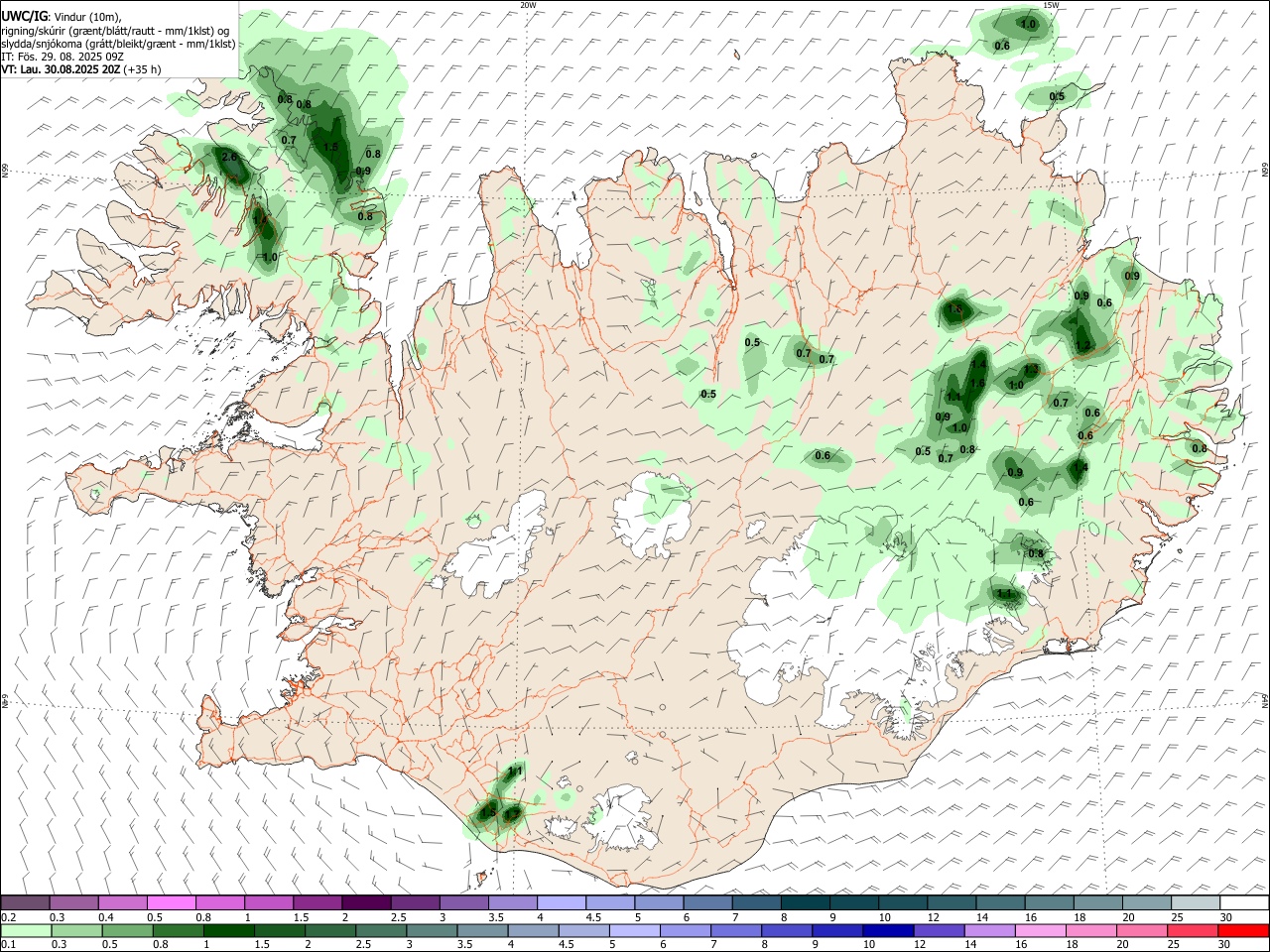
Task: Click the 'VT: Lau. 30.08.2025 20Z (+35 h)' line
Action: coord(81,69)
